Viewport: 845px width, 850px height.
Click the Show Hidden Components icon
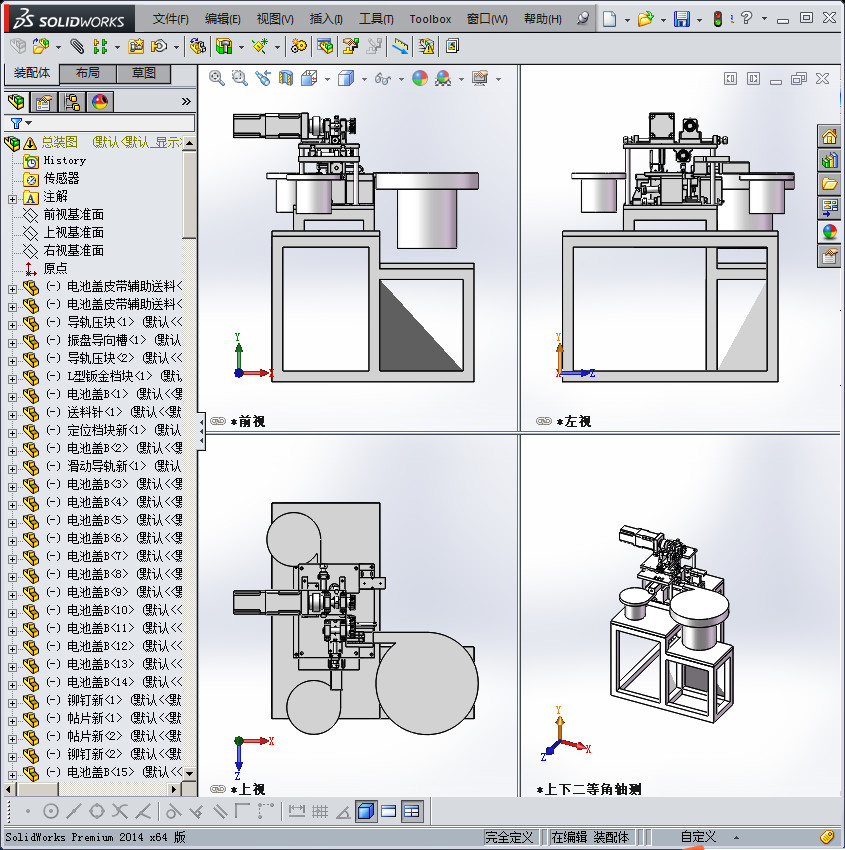pos(198,47)
